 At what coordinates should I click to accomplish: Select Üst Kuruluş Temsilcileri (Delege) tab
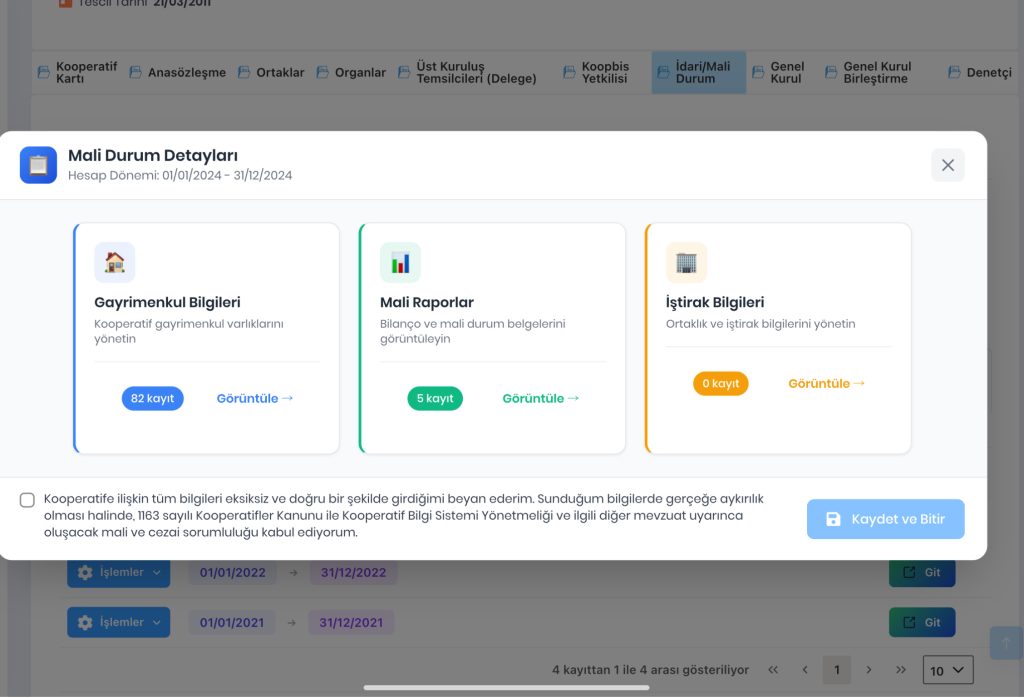click(468, 73)
